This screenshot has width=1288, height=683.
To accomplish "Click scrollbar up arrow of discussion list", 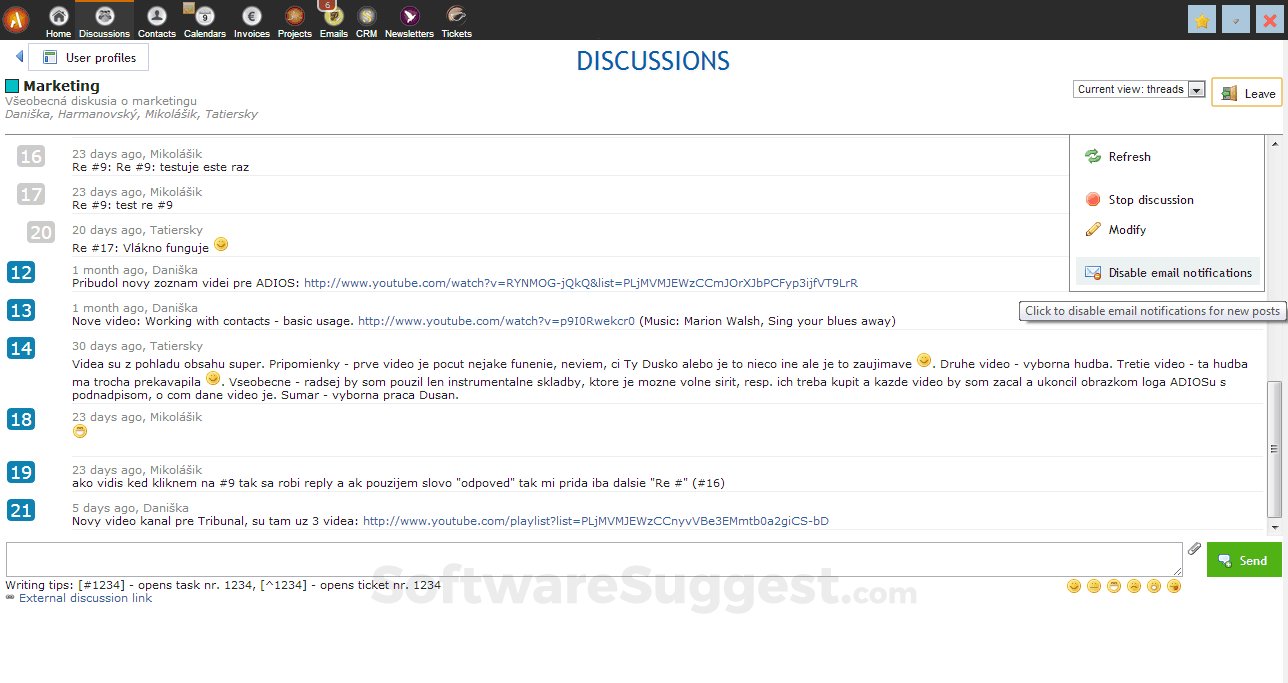I will point(1274,144).
